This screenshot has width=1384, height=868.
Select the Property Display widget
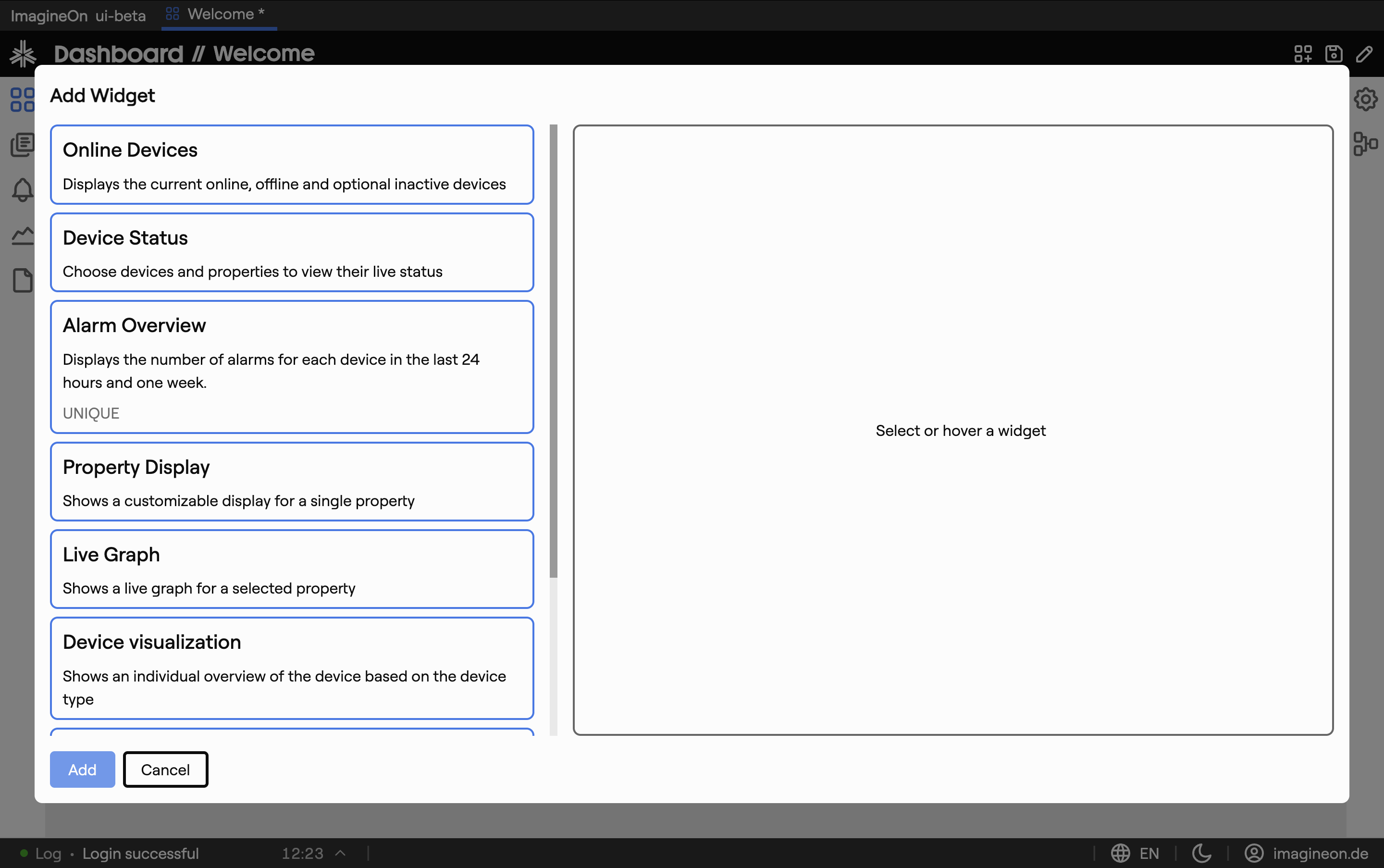click(x=292, y=482)
